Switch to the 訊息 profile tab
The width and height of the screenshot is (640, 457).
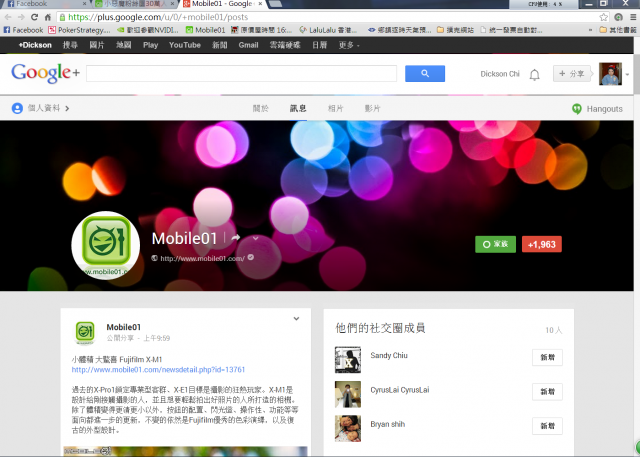pyautogui.click(x=298, y=108)
